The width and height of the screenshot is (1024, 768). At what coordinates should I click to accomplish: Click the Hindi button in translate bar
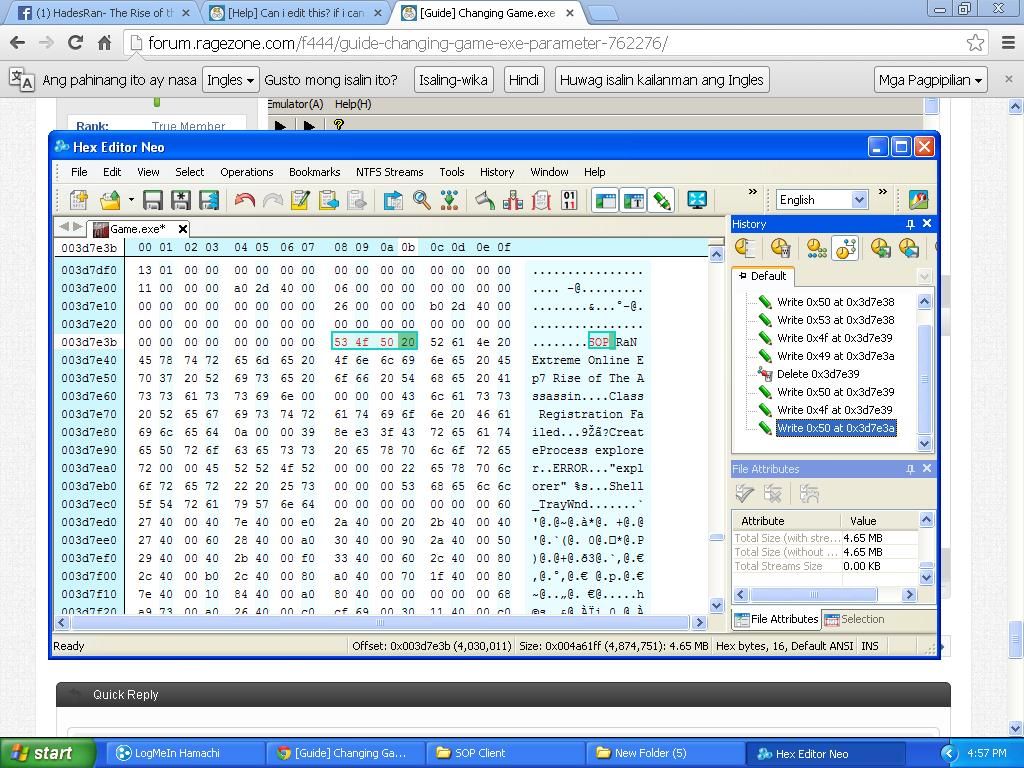(524, 80)
